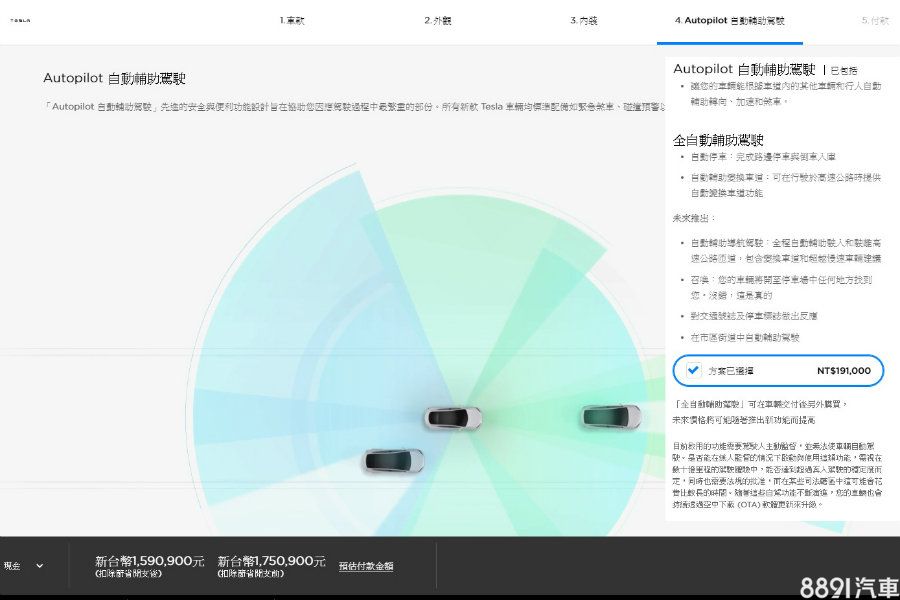Click the Tesla logo in the header

18,20
